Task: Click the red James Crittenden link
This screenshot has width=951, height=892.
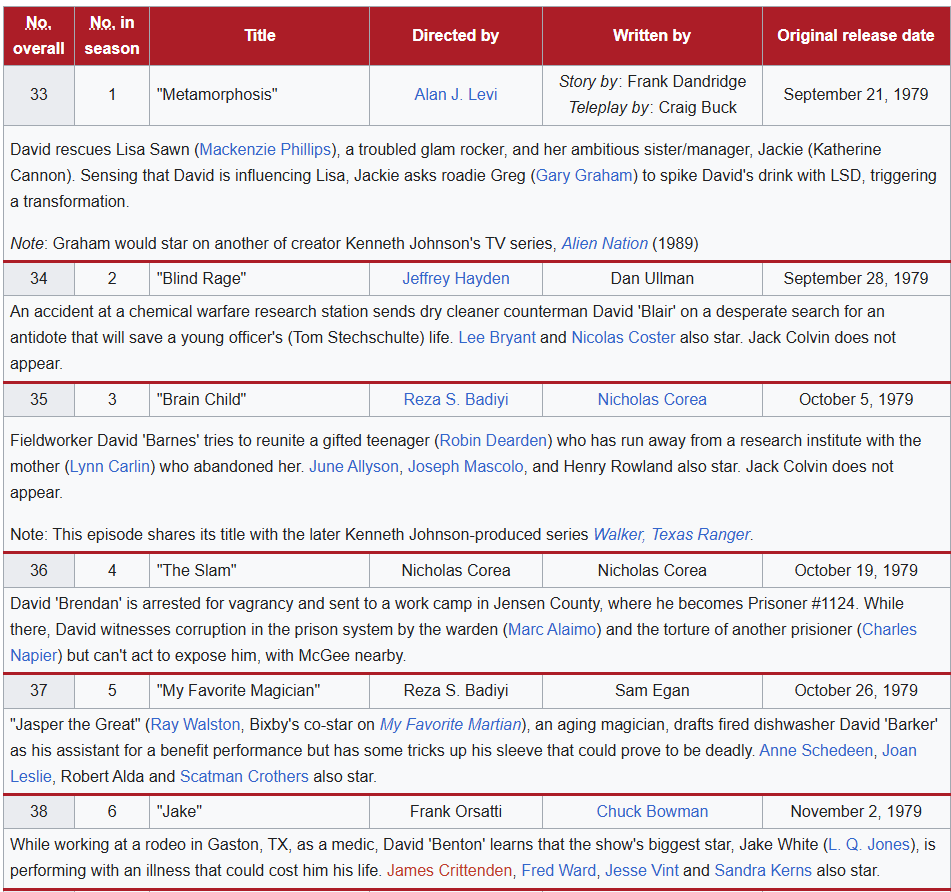Action: coord(449,870)
